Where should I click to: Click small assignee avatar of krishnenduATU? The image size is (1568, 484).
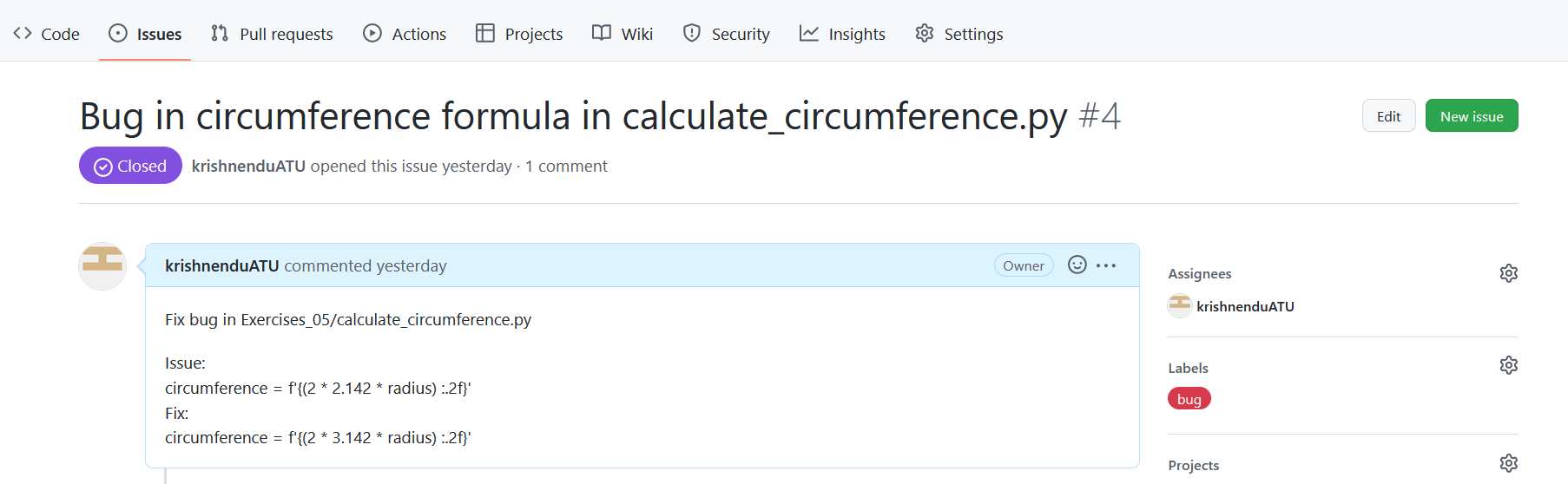pyautogui.click(x=1179, y=306)
